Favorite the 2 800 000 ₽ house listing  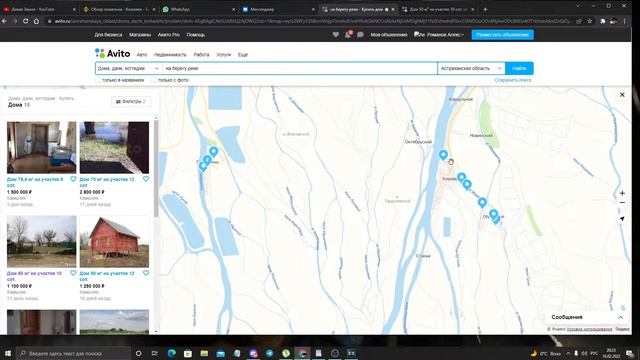tap(146, 179)
